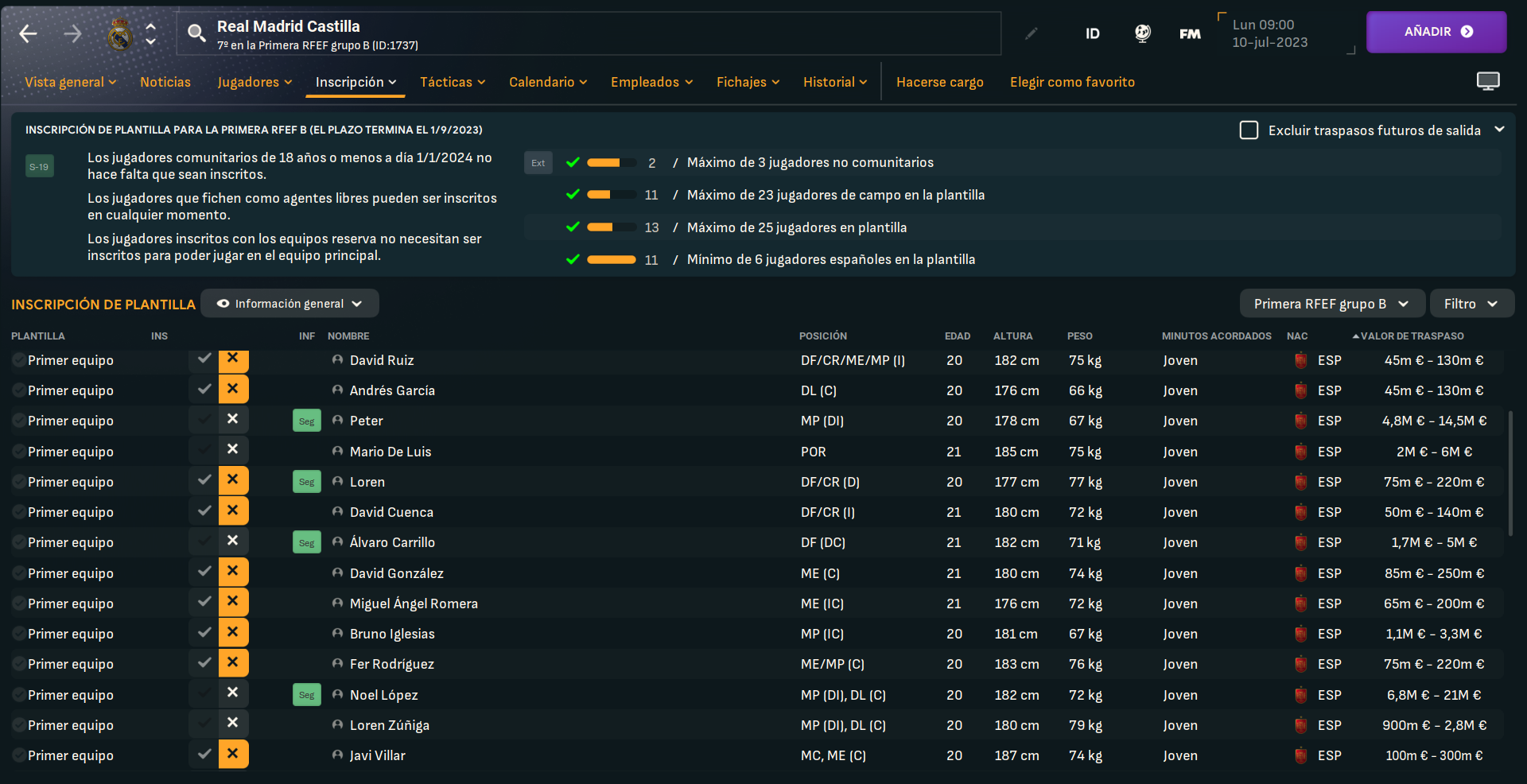Click non-EU players progress bar
This screenshot has height=784, width=1527.
pyautogui.click(x=611, y=162)
